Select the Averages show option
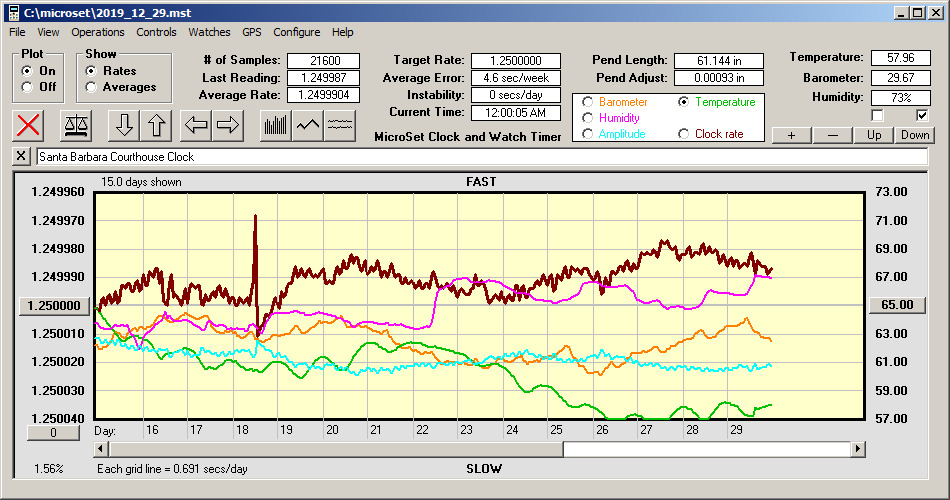Viewport: 950px width, 500px height. (91, 87)
